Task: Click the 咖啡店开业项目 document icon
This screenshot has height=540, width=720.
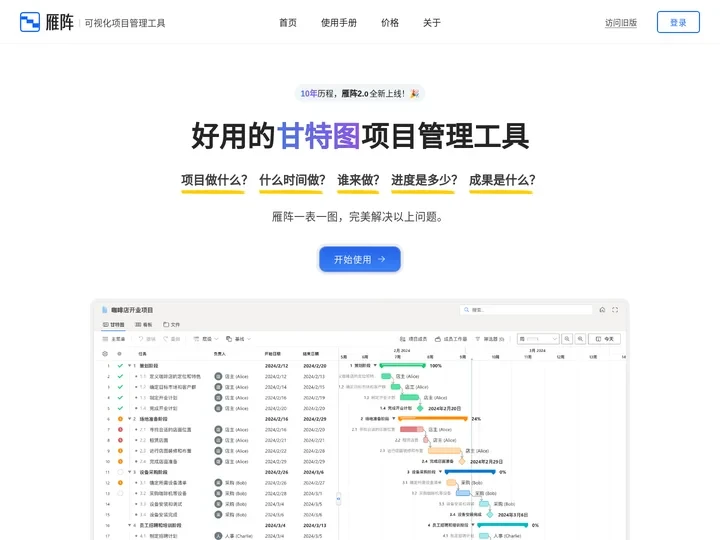Action: point(105,310)
